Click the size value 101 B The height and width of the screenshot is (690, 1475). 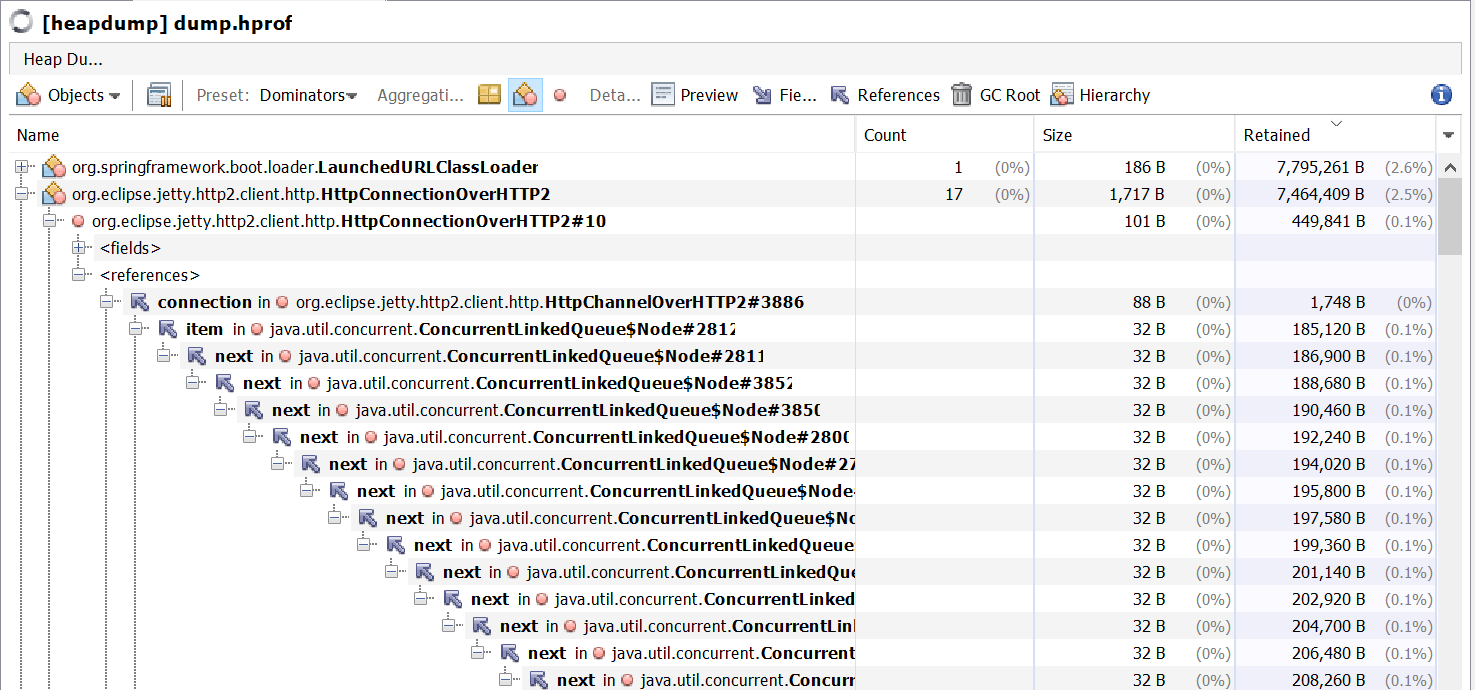(1144, 221)
